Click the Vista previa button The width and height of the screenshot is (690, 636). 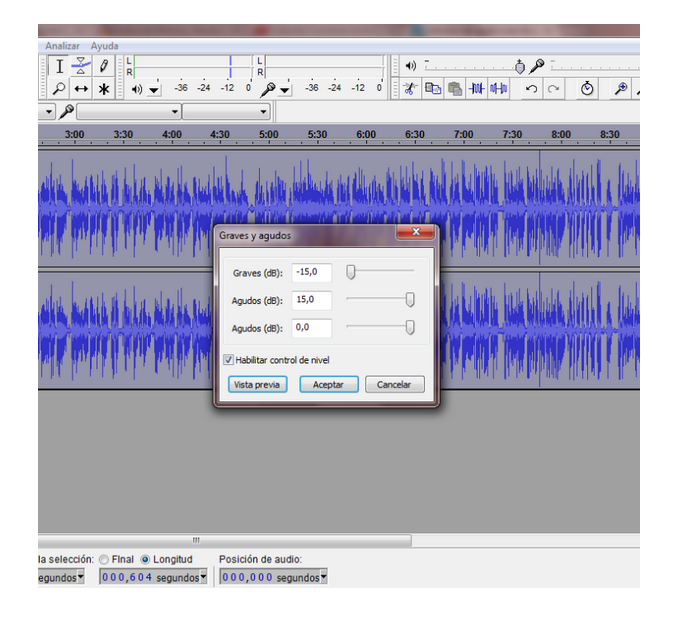(257, 385)
